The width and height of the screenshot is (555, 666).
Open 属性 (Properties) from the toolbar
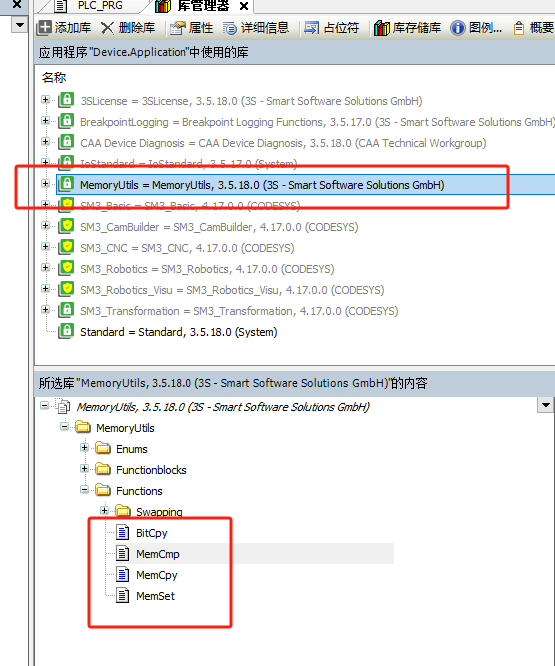tap(191, 28)
